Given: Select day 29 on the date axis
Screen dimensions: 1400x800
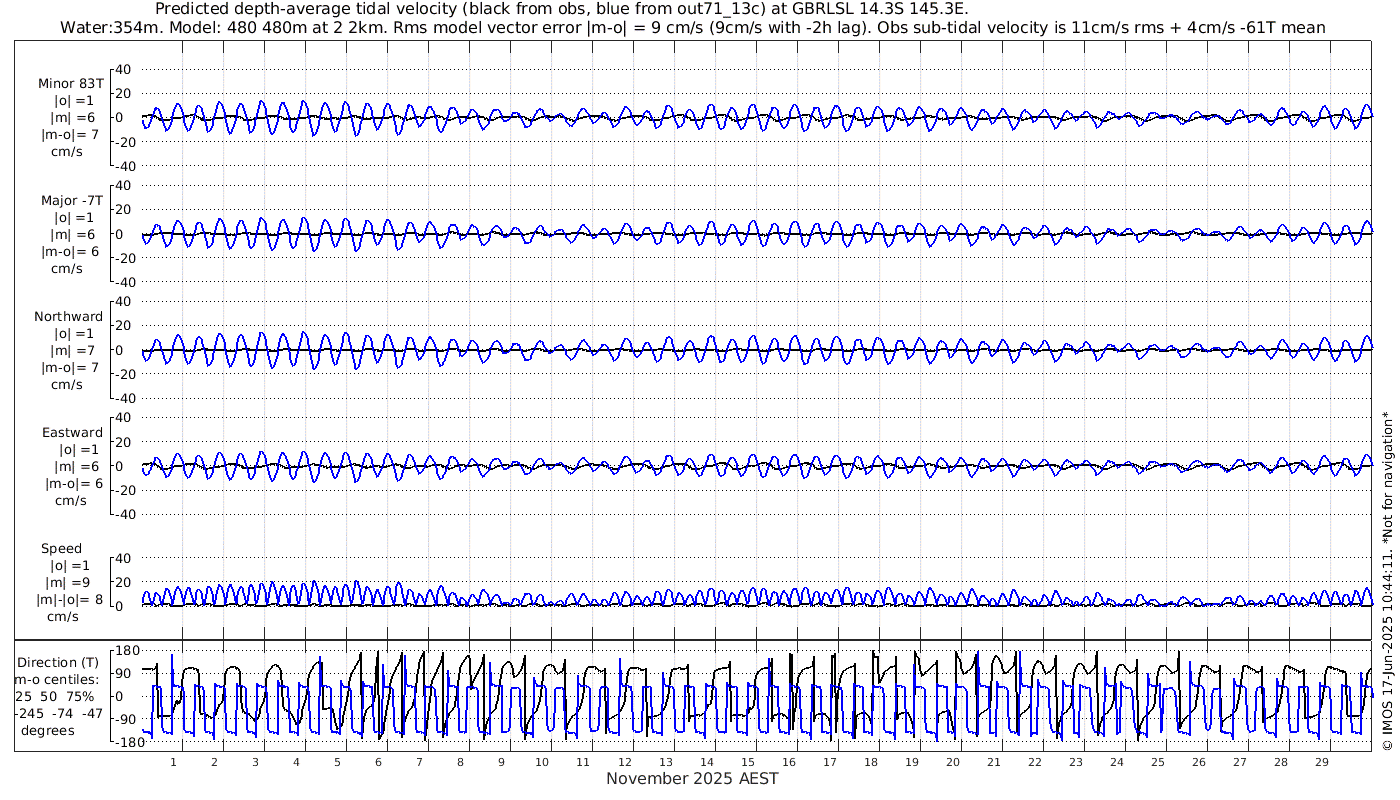Looking at the screenshot, I should tap(1321, 762).
